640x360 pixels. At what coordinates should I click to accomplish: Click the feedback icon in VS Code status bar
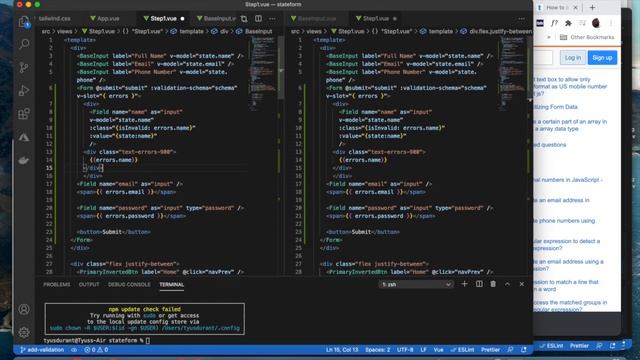coord(510,350)
